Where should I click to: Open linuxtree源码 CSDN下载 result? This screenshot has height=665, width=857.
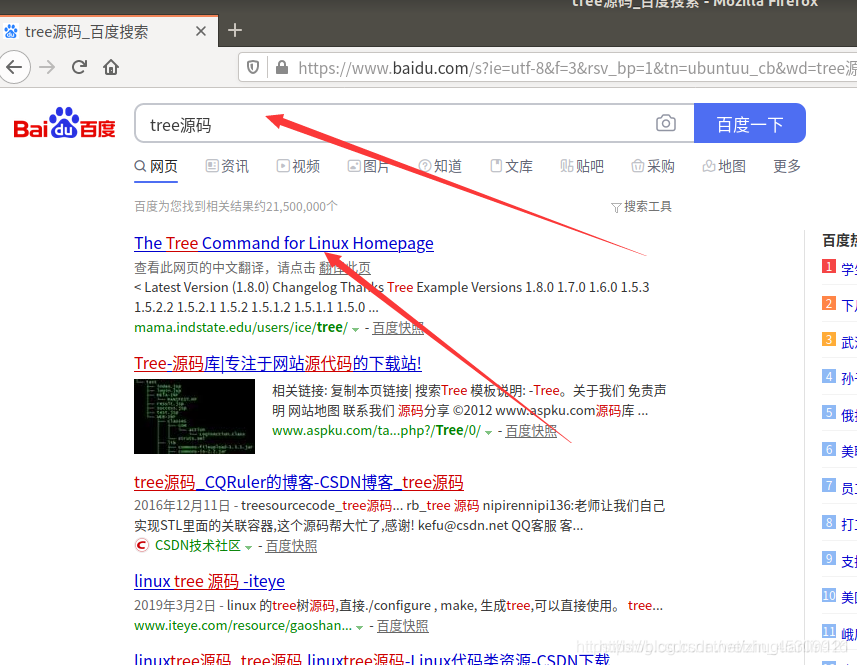tap(372, 658)
